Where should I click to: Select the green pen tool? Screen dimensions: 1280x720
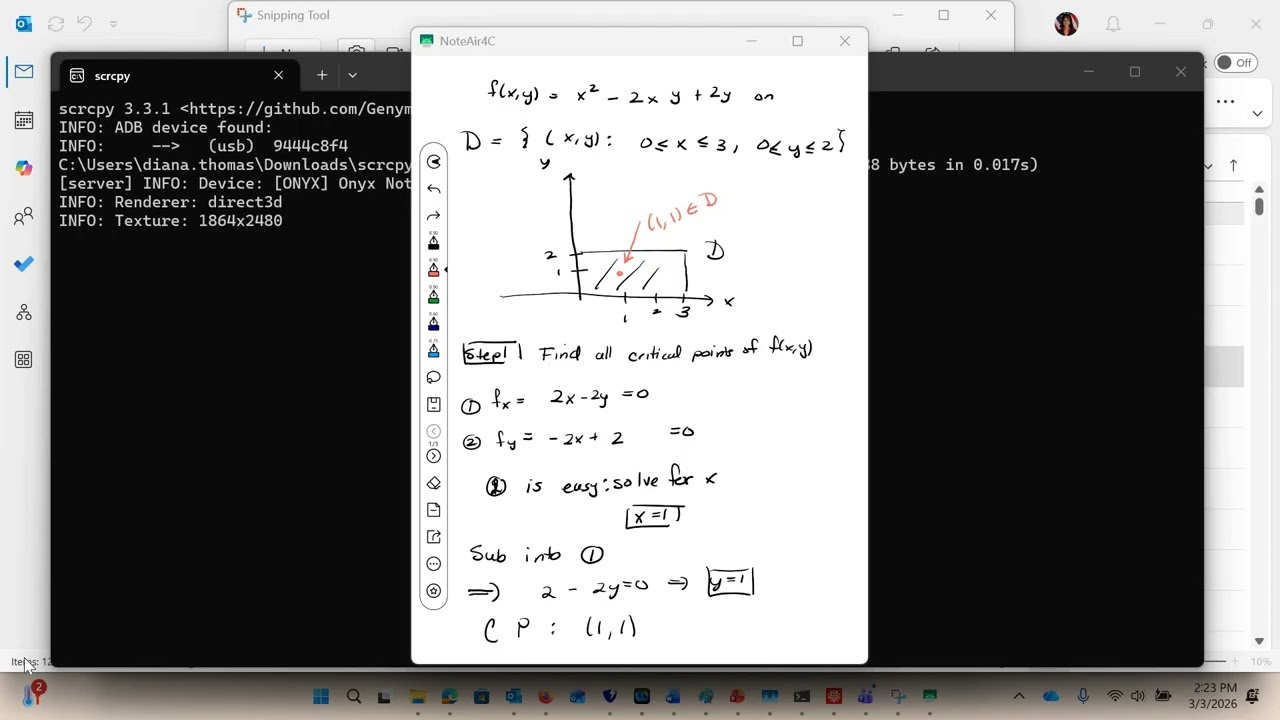coord(433,296)
